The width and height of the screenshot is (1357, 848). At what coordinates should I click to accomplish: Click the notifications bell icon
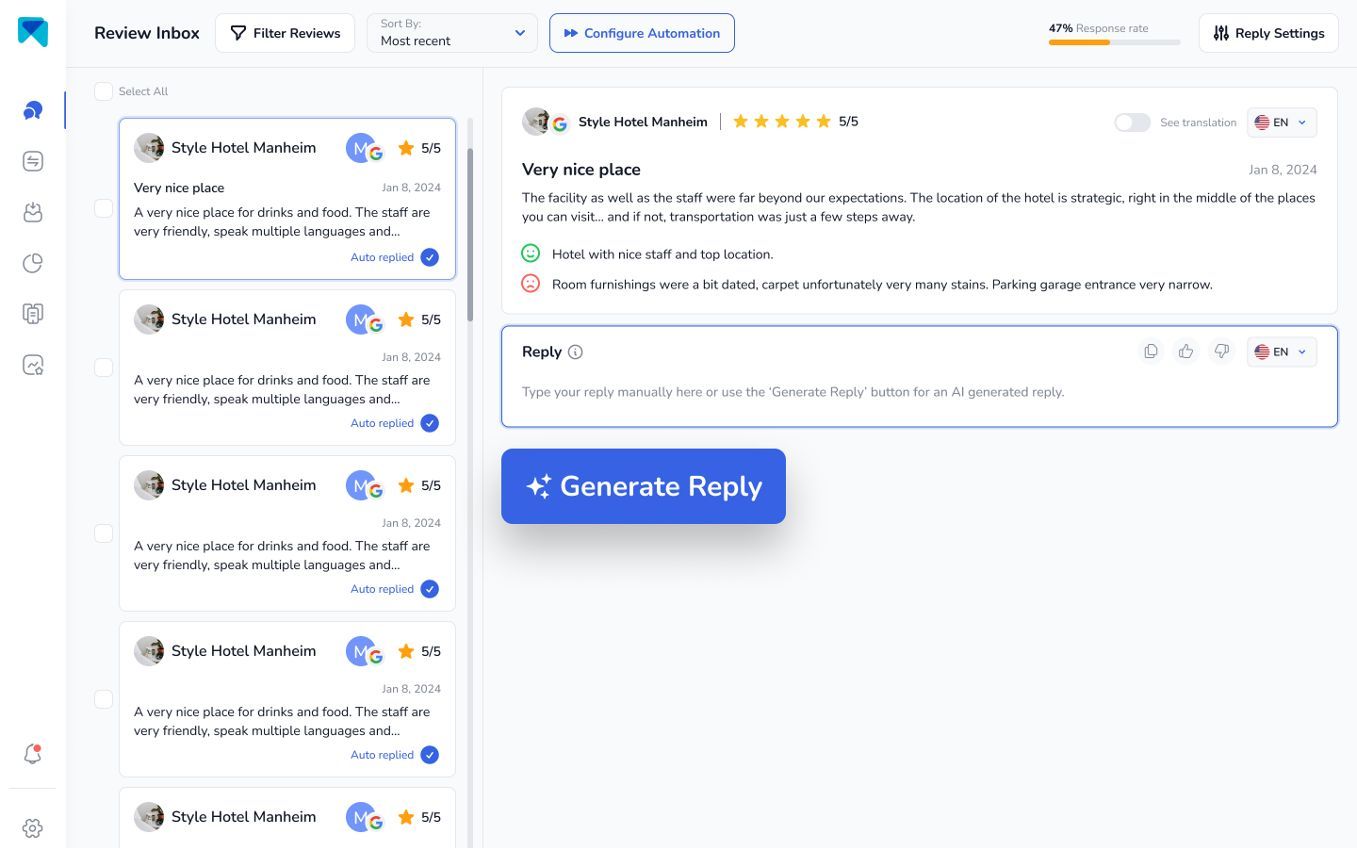tap(33, 754)
